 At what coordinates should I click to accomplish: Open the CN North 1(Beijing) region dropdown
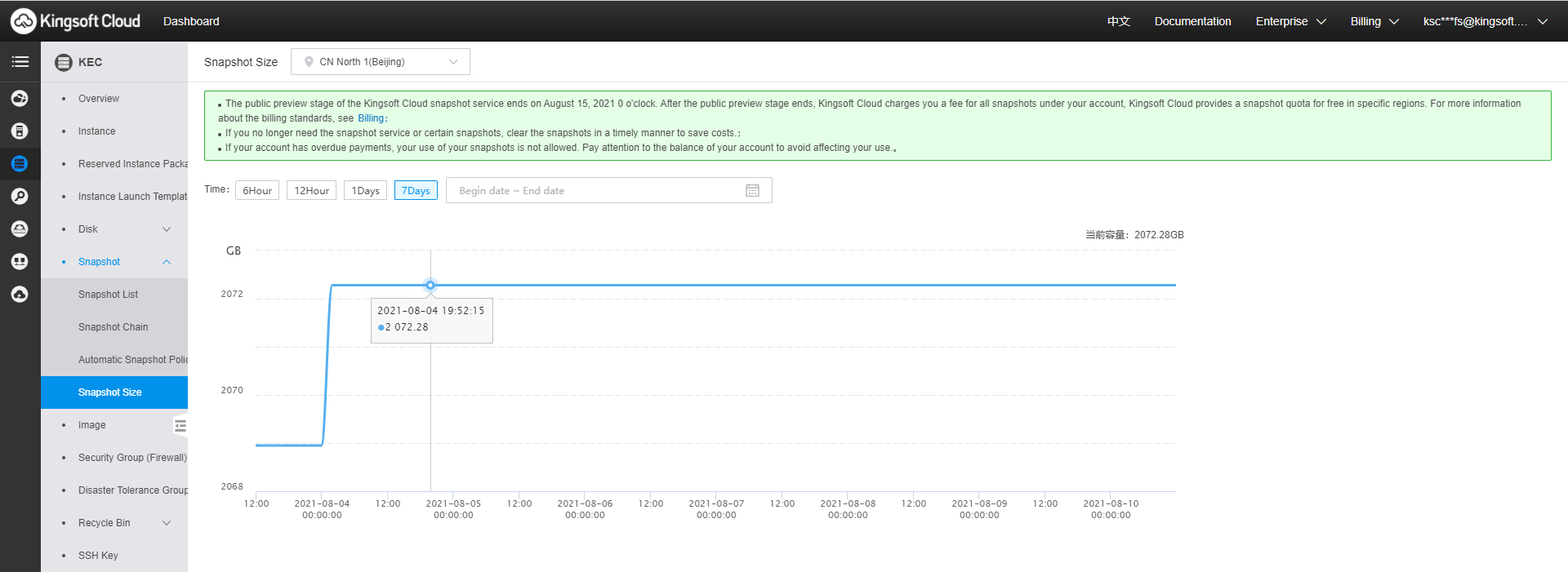(x=380, y=62)
